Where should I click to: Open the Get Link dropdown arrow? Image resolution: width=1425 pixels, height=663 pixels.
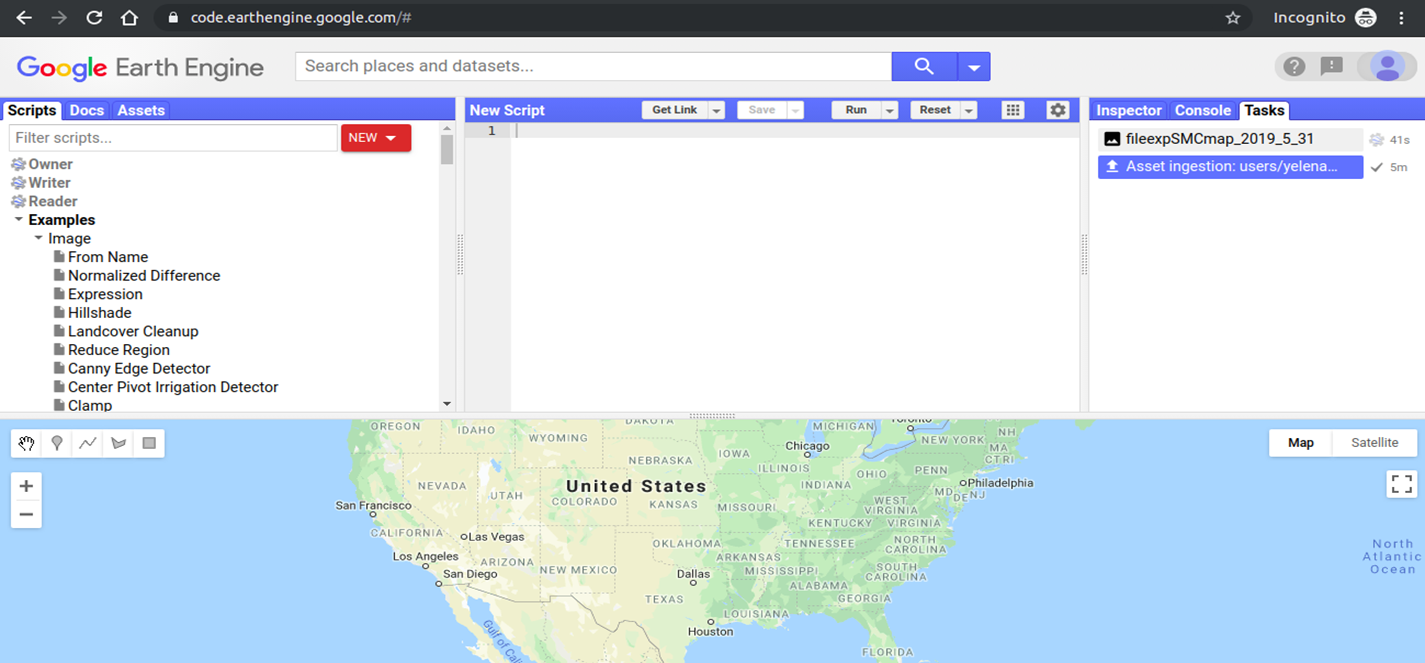click(x=716, y=110)
